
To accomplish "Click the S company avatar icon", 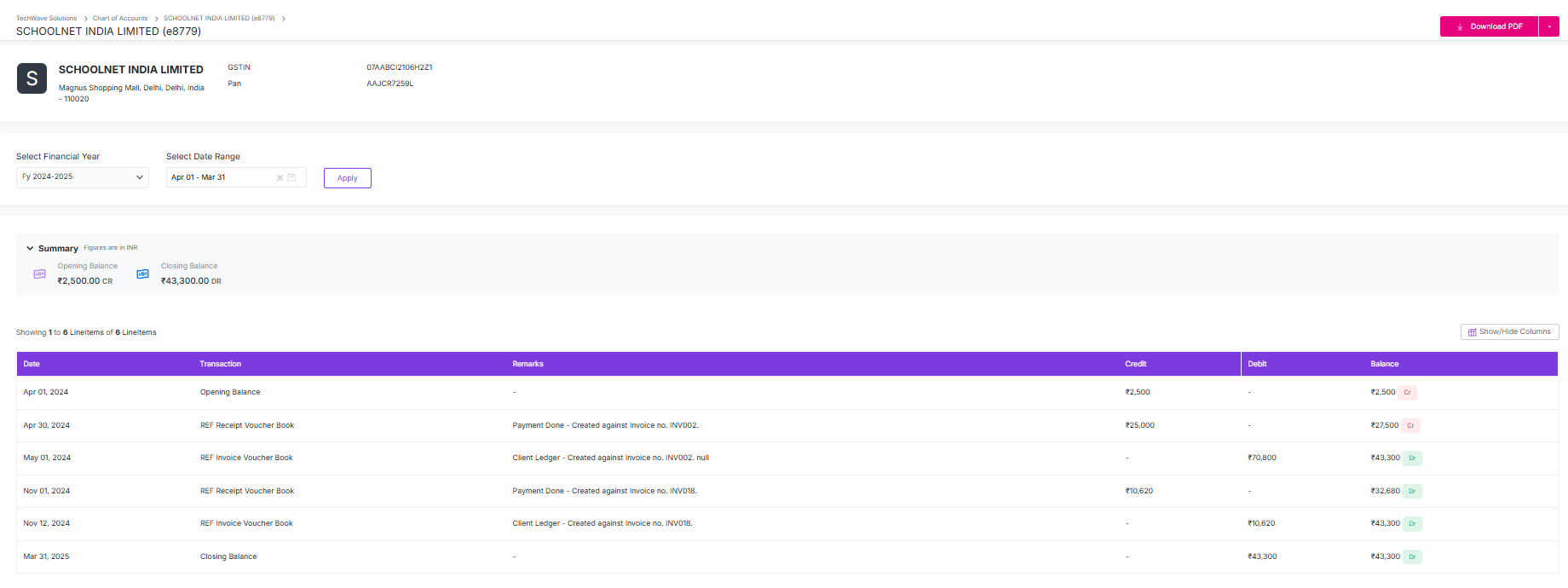I will point(32,78).
